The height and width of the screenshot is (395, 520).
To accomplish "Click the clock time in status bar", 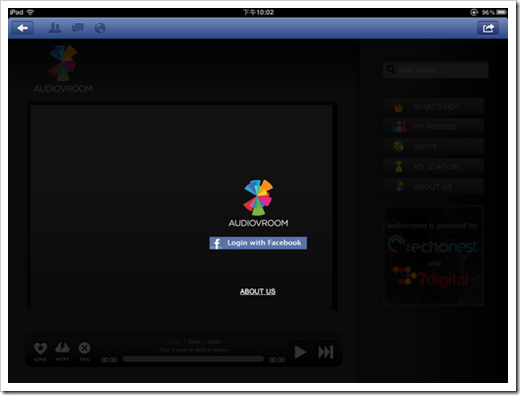I will click(x=258, y=12).
